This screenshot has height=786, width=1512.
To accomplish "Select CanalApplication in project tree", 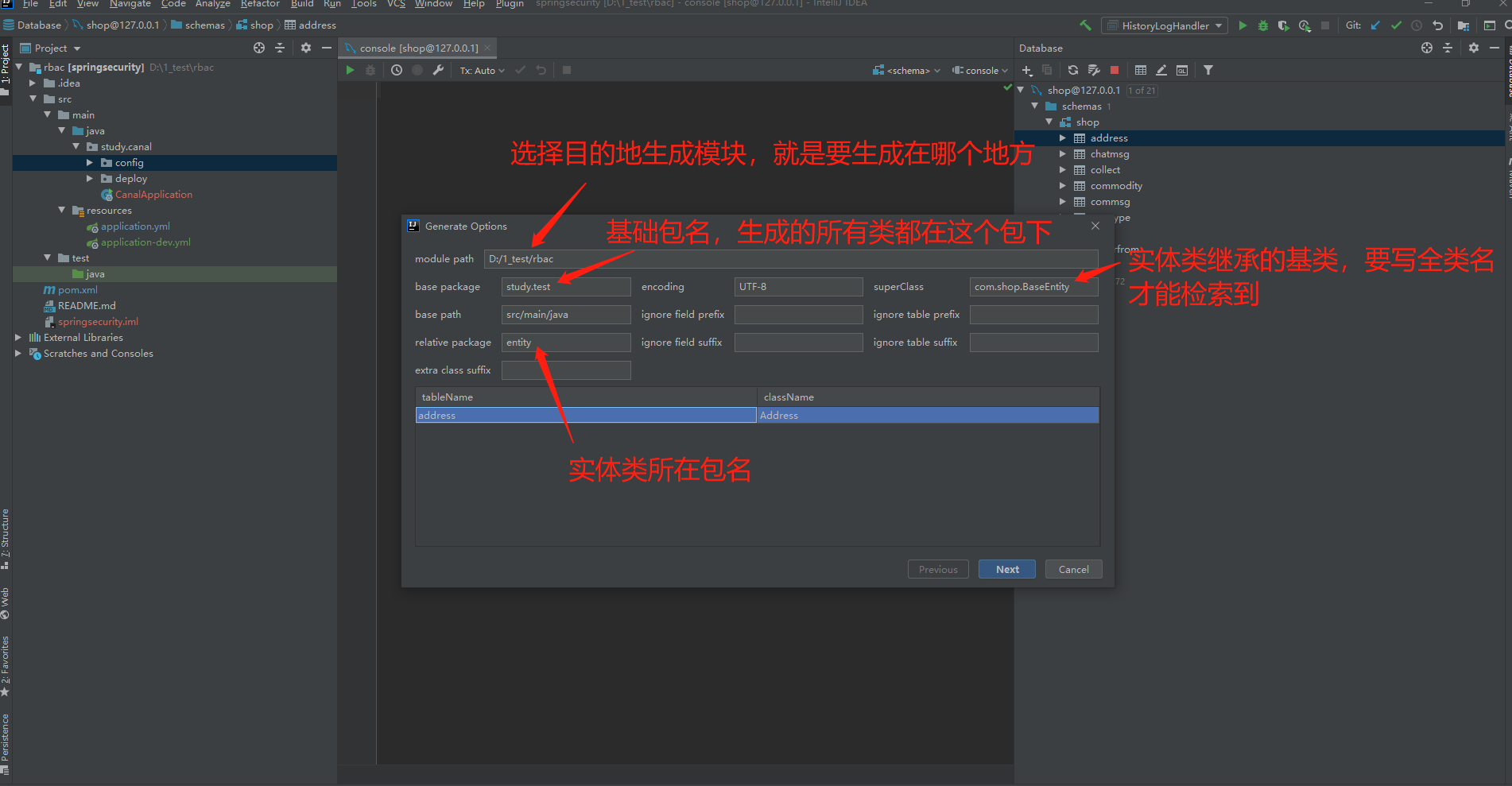I will [153, 194].
